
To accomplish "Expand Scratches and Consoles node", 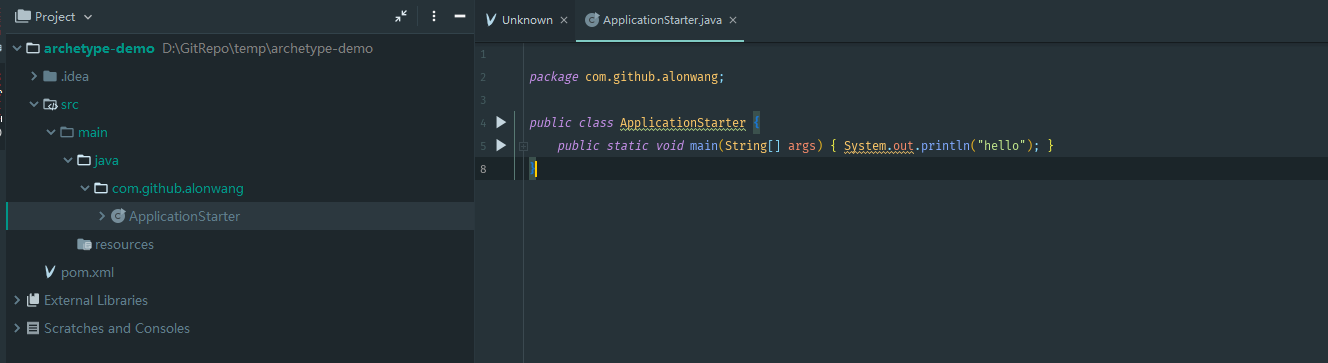I will click(x=17, y=328).
